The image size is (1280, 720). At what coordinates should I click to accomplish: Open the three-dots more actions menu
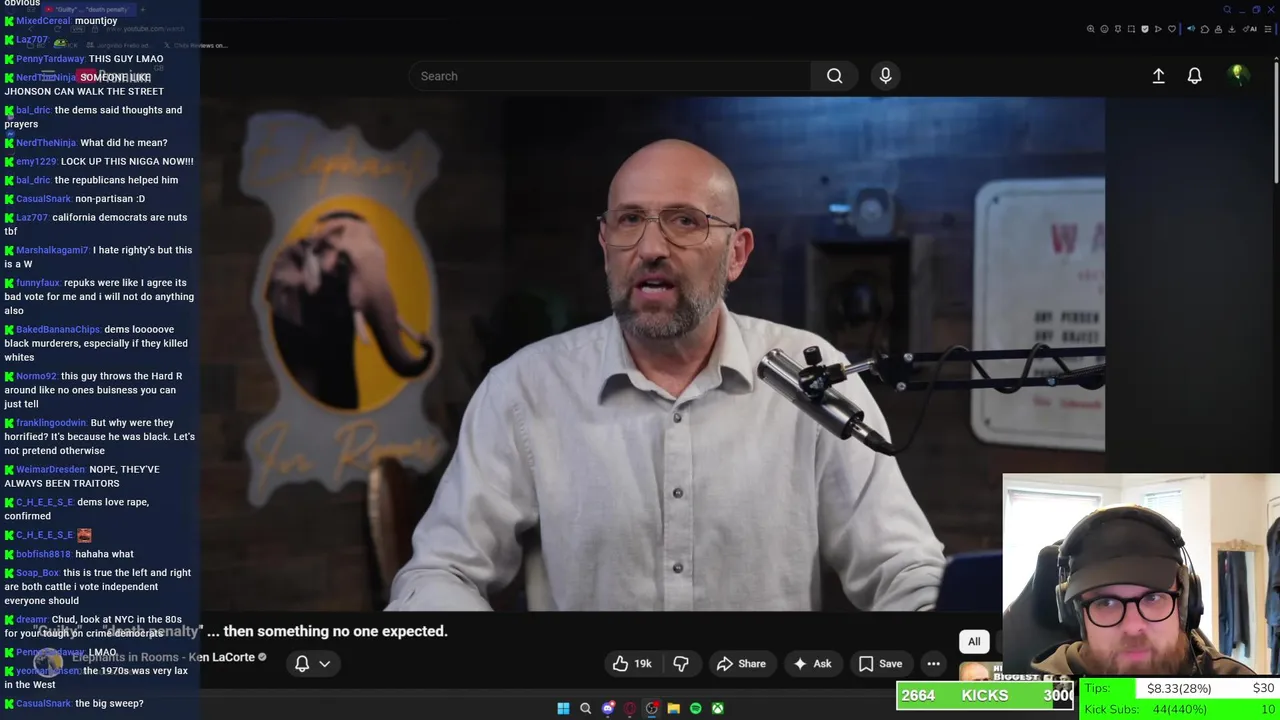933,663
